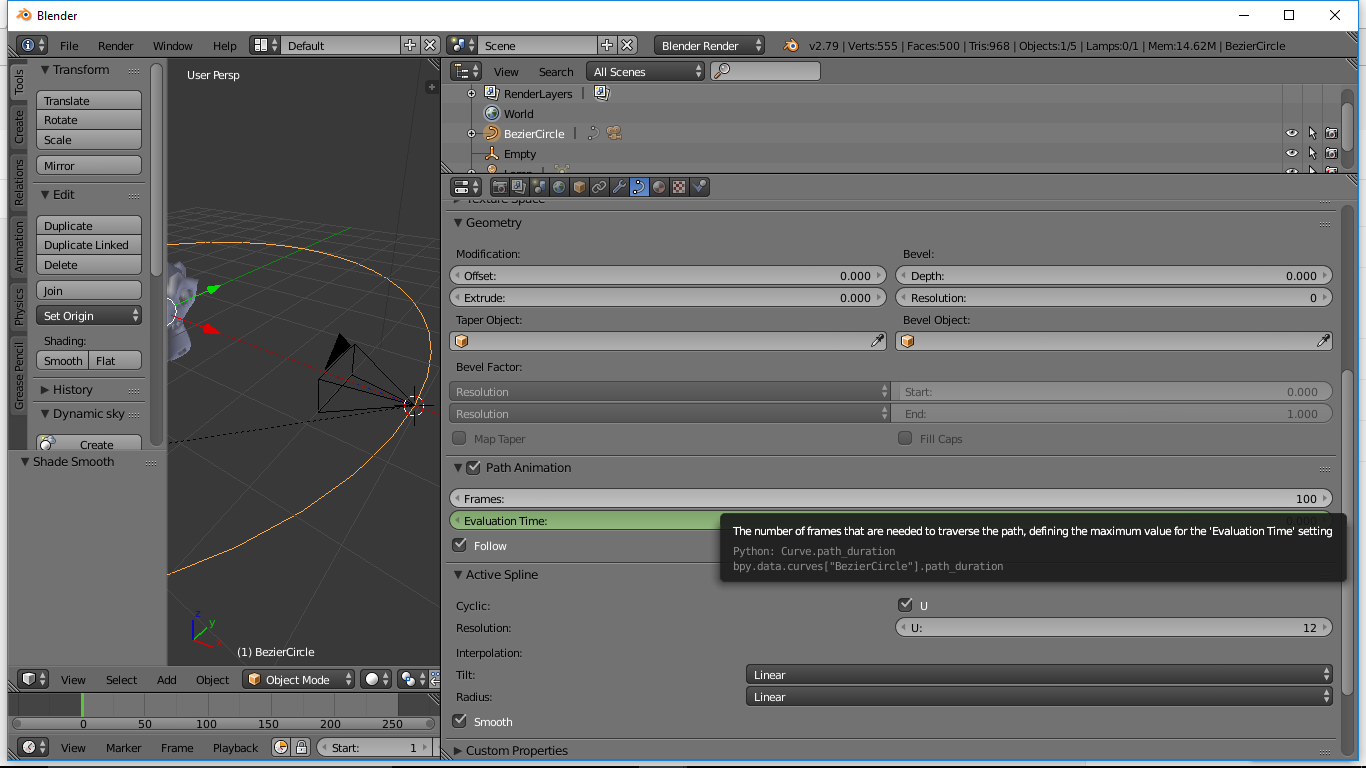This screenshot has height=768, width=1366.
Task: Select the Object Constraints chain-link tab
Action: [599, 186]
